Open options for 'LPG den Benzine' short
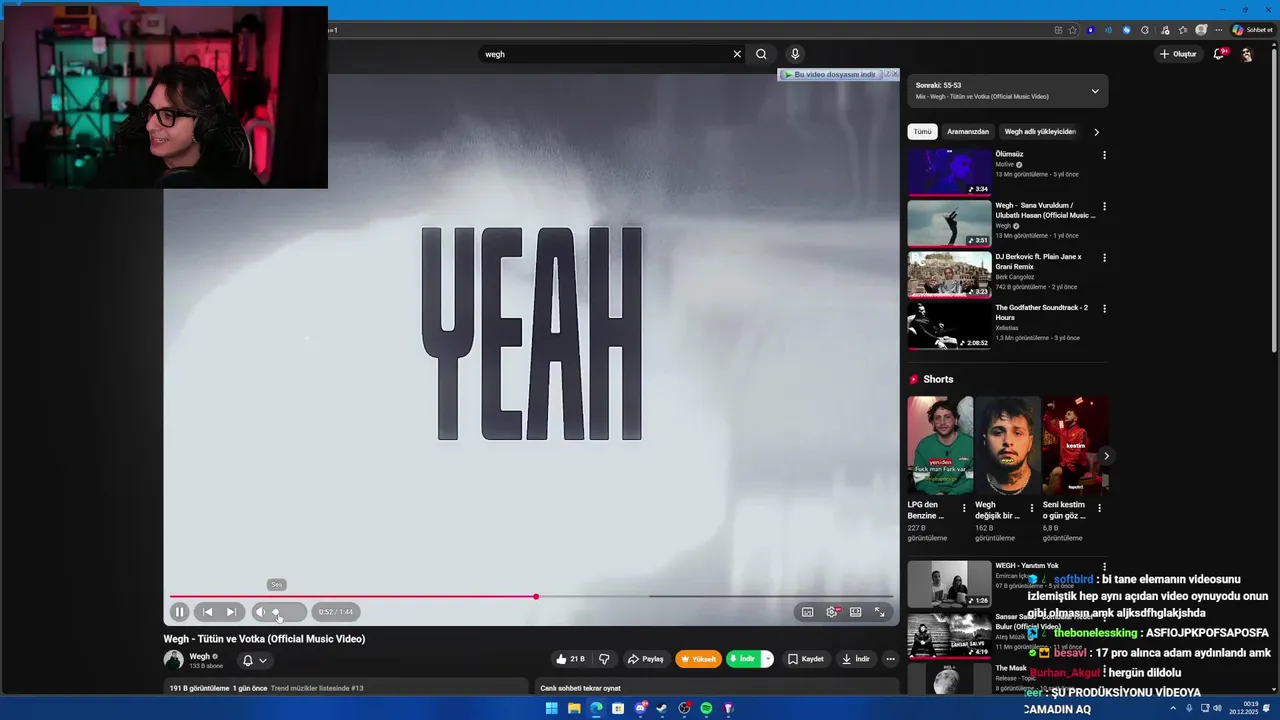1280x720 pixels. point(964,508)
